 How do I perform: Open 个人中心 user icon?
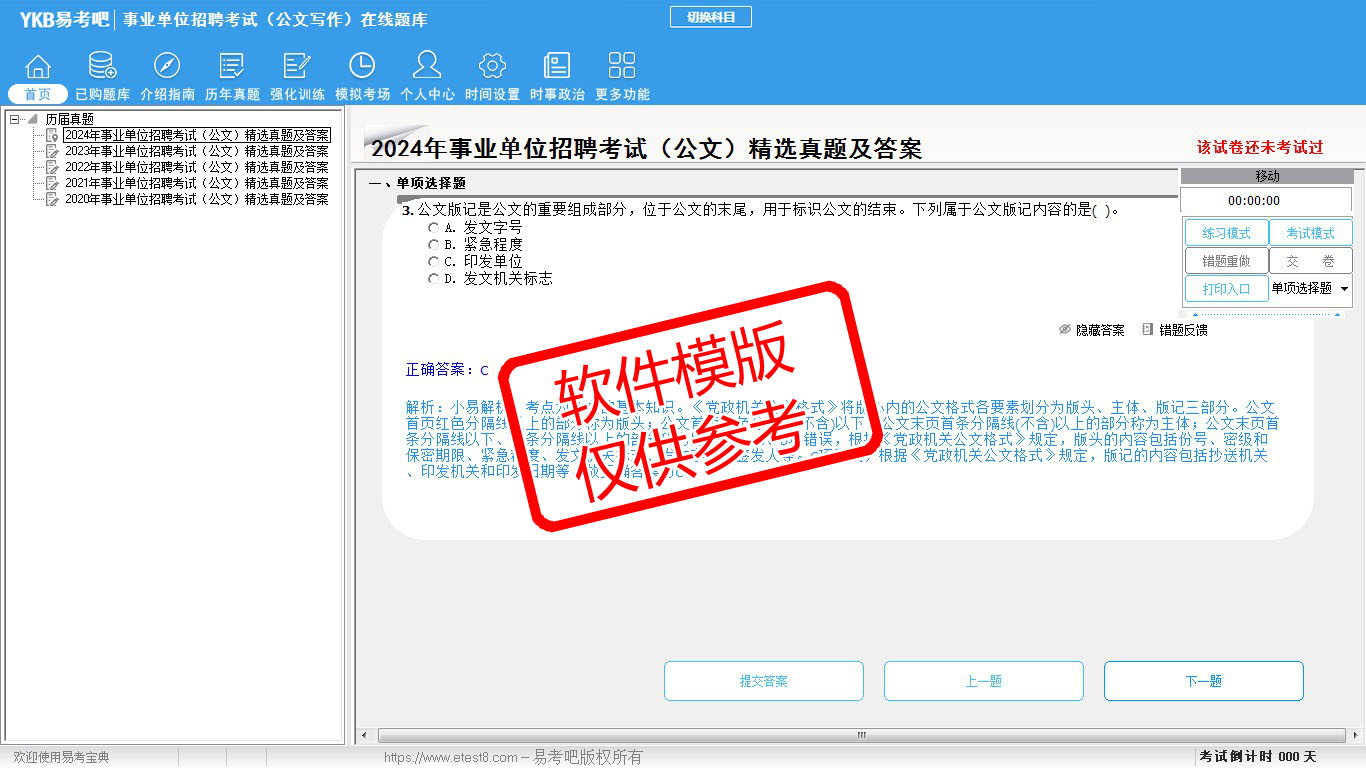pos(427,67)
